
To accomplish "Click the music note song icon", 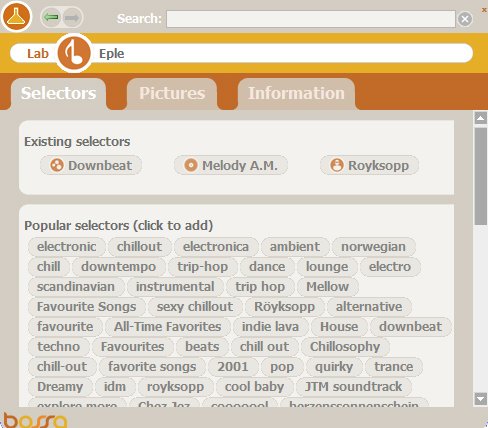I will pos(74,53).
